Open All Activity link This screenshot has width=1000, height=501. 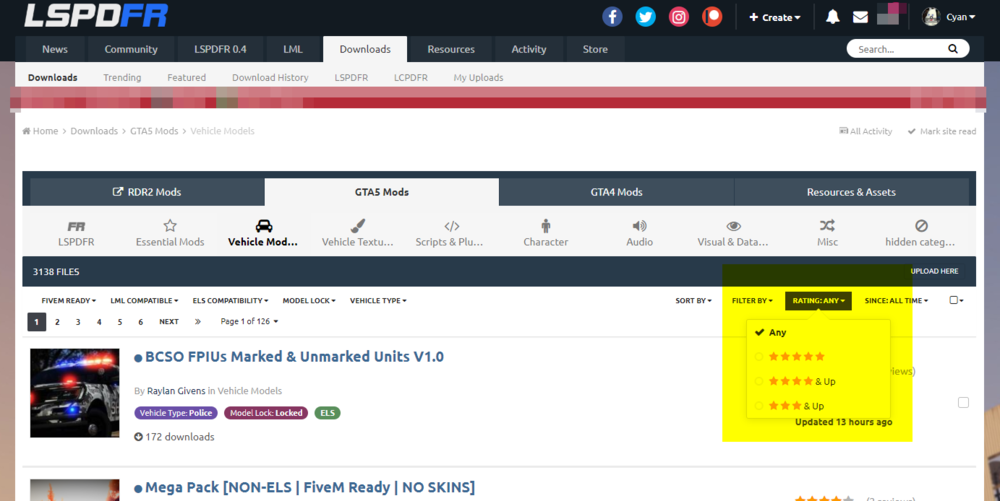coord(865,131)
